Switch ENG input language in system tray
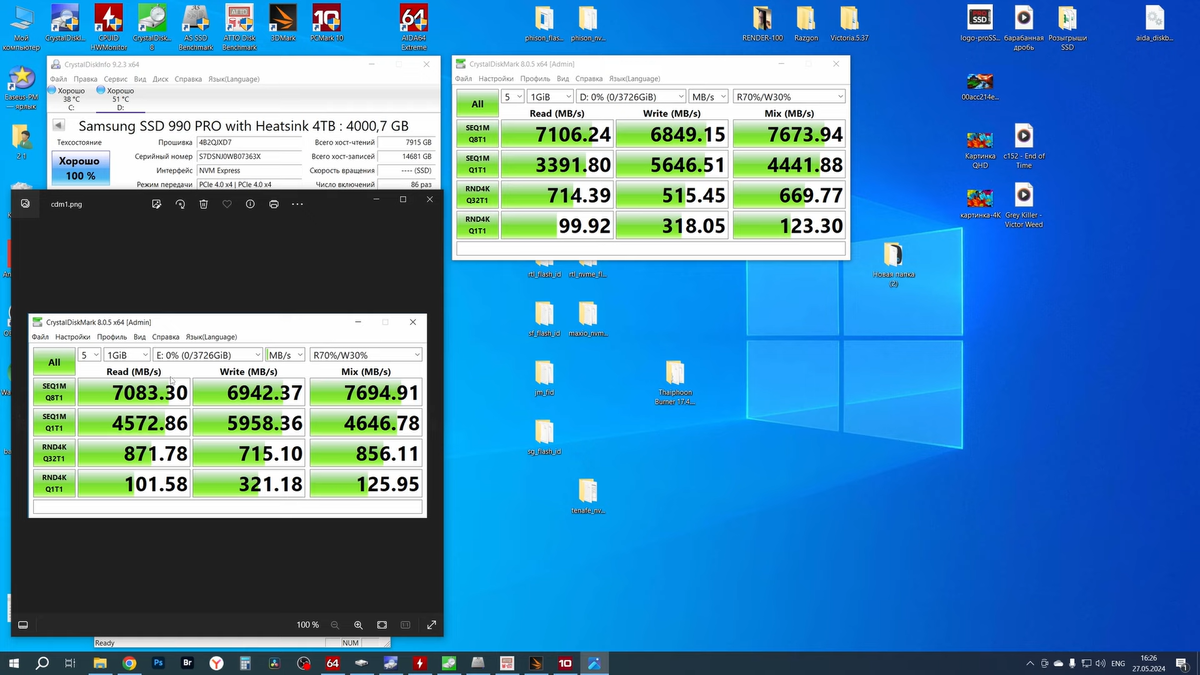The image size is (1200, 675). (x=1118, y=663)
